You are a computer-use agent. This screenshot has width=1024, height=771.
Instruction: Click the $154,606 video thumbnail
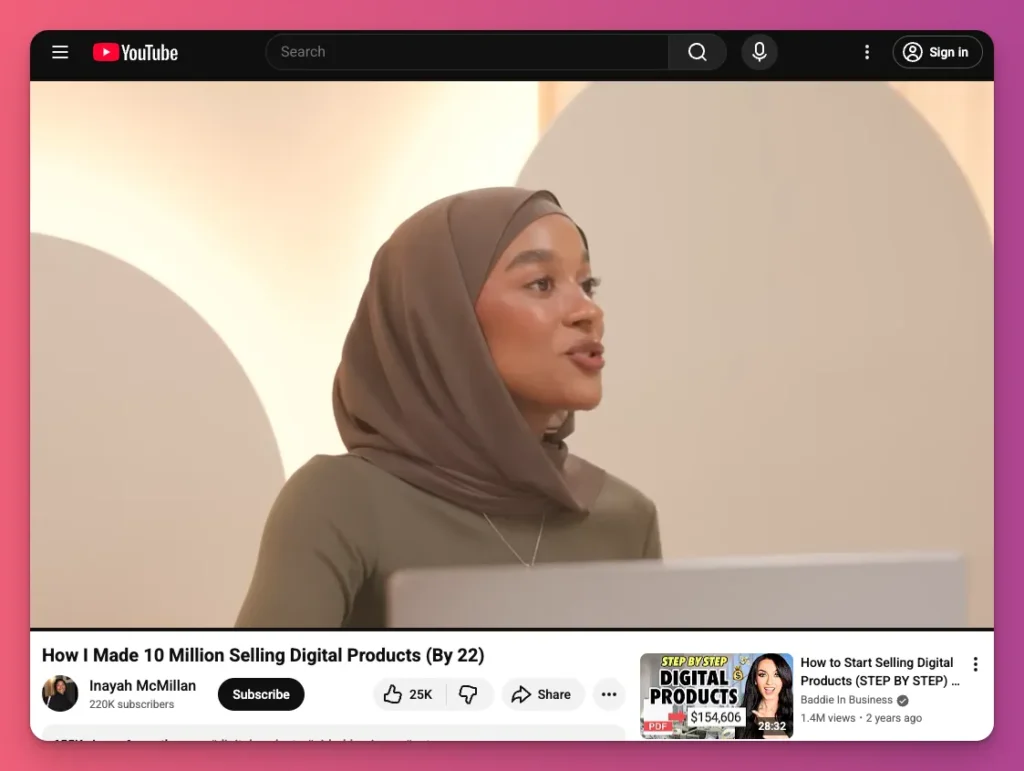716,694
